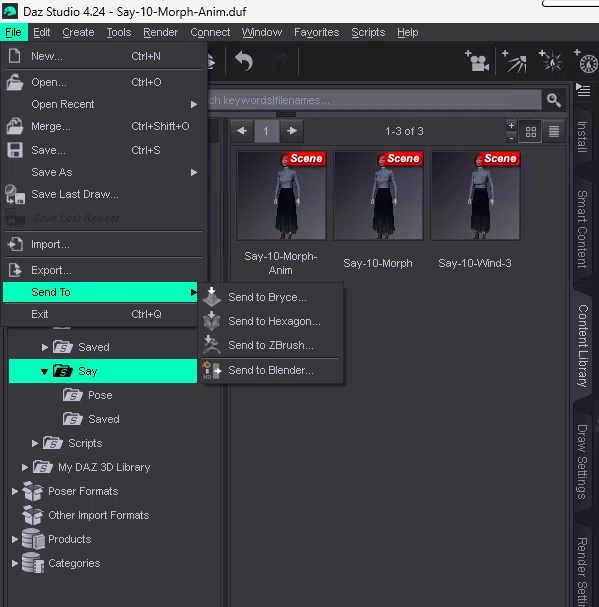Open the Render menu
Screen dimensions: 599x607
coord(160,32)
